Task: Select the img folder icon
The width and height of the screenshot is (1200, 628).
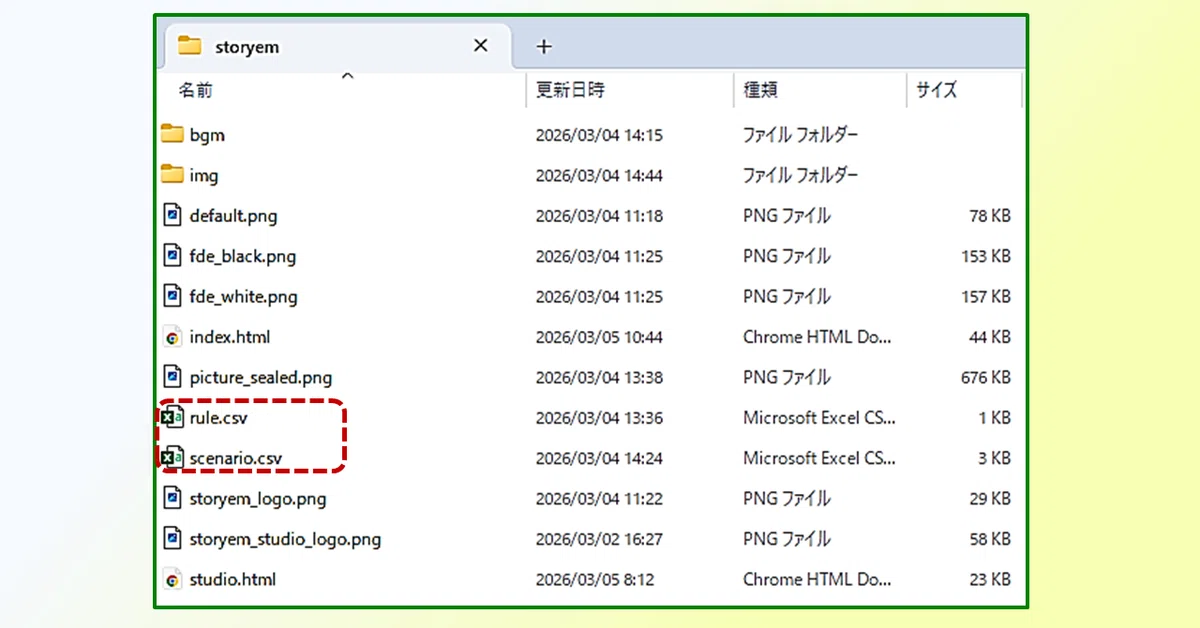Action: pos(172,175)
